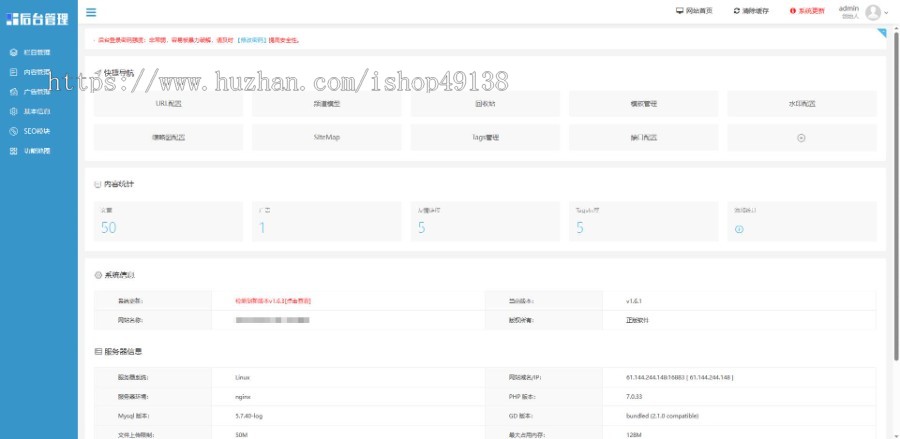Click the site domain/IP 61.144.244.148 value
This screenshot has width=900, height=439.
point(680,378)
